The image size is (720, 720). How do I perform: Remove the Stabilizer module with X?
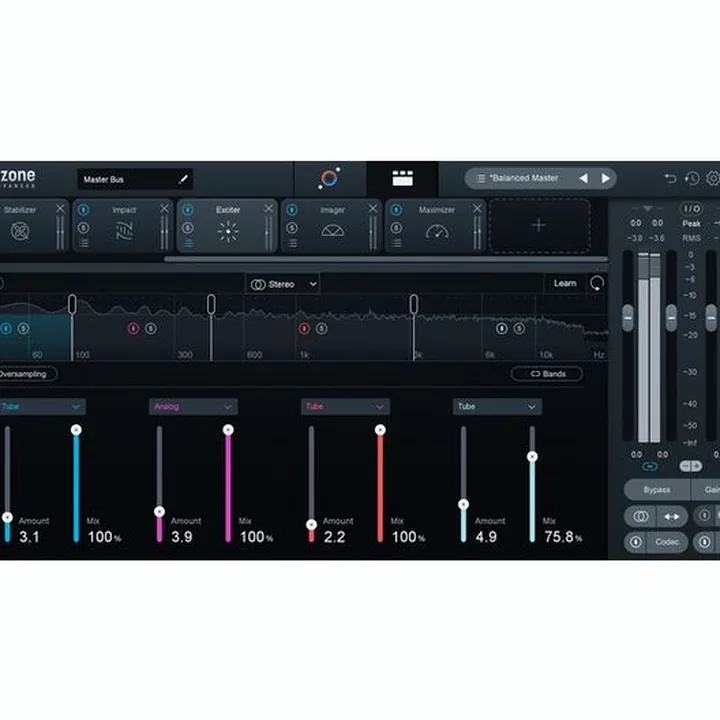coord(60,209)
